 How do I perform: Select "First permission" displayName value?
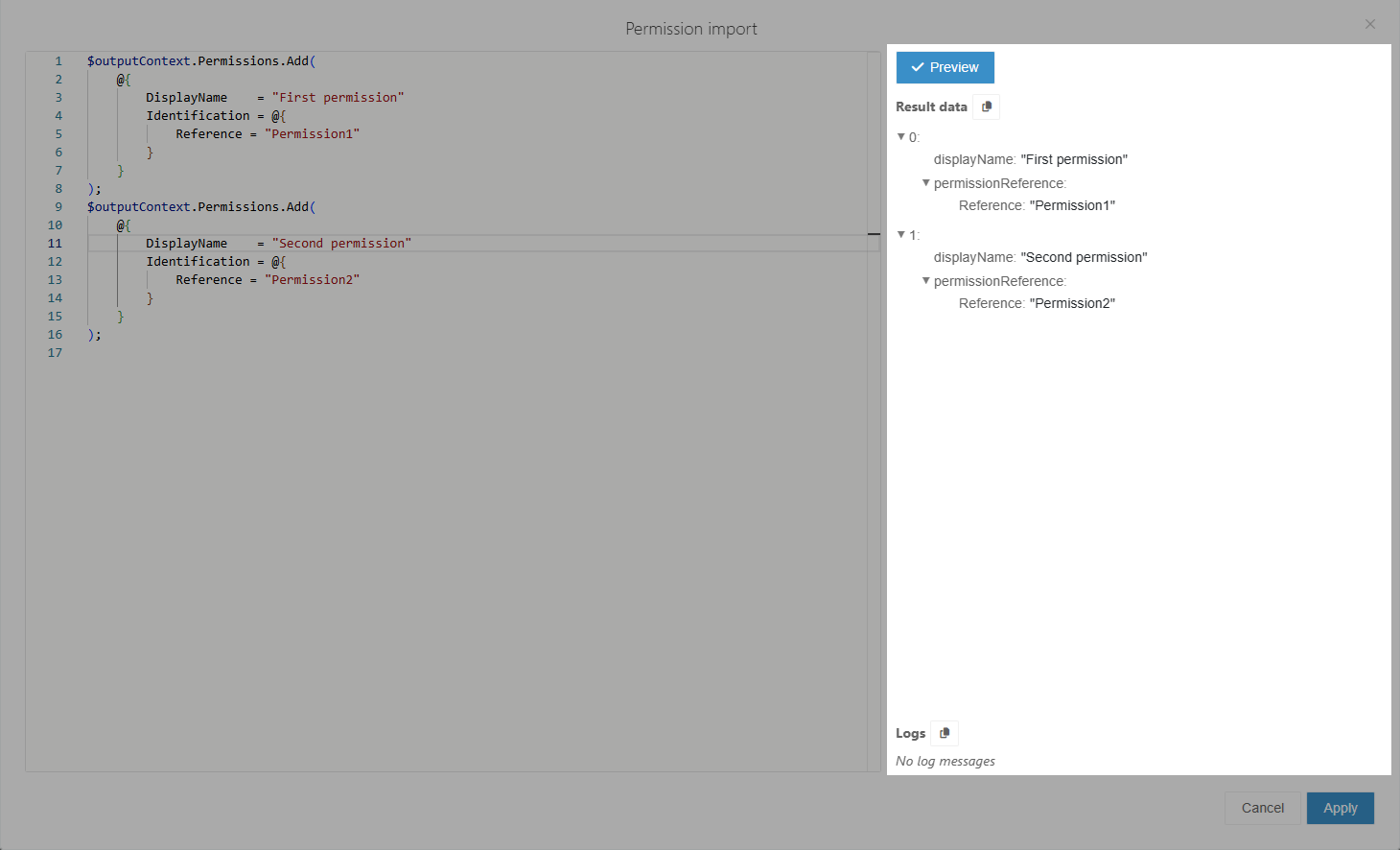1074,159
